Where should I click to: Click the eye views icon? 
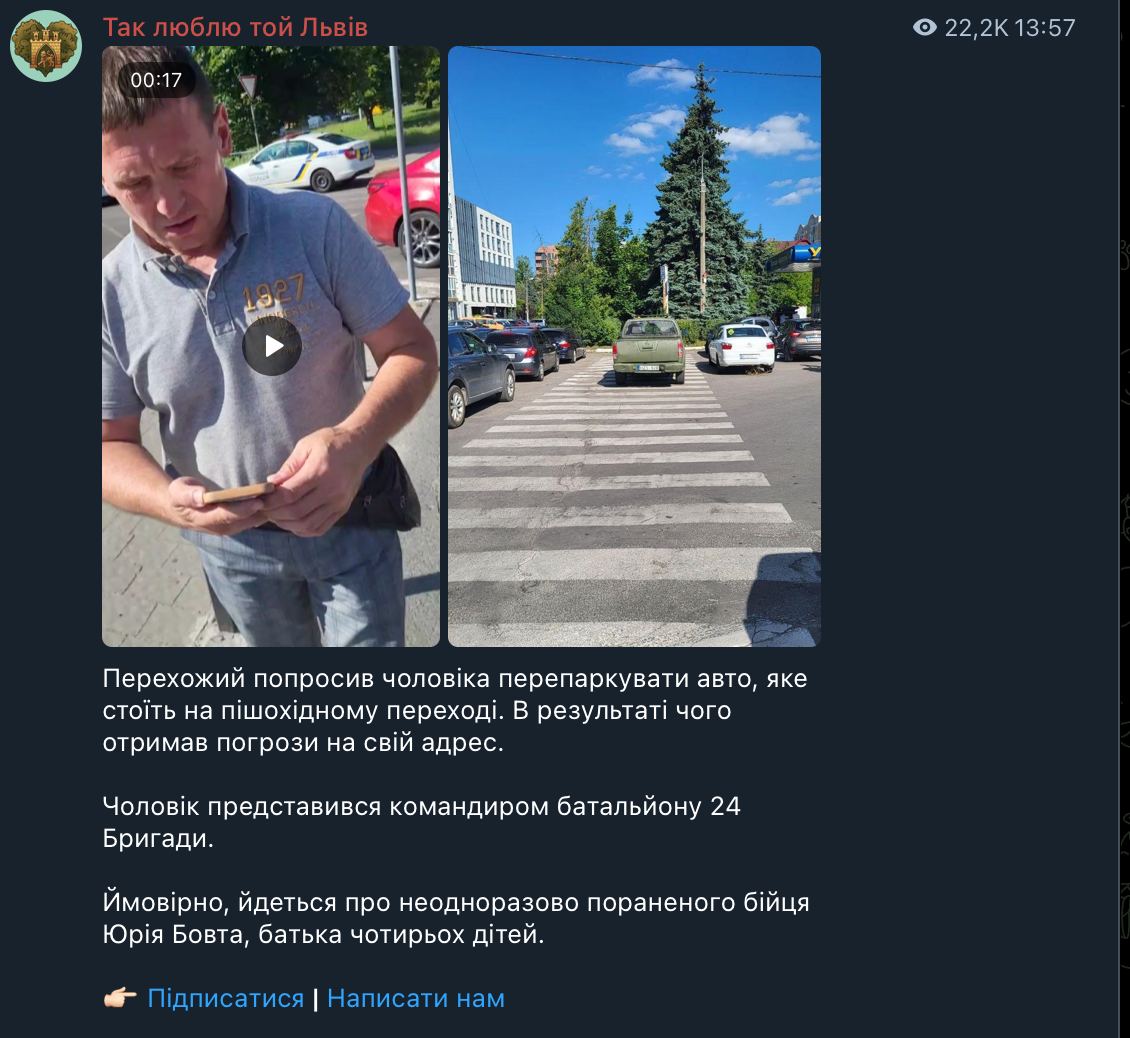925,27
